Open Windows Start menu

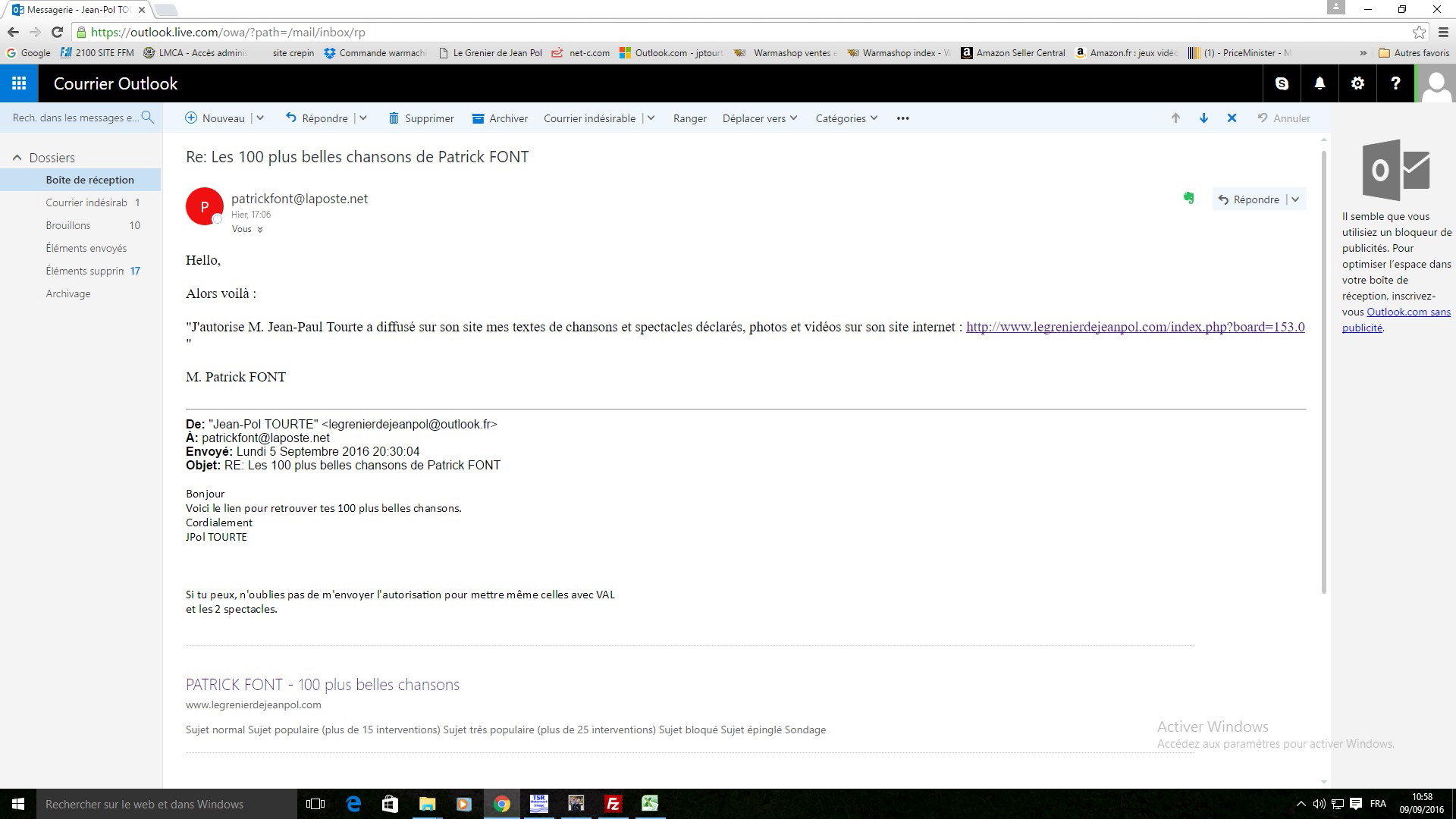coord(18,804)
